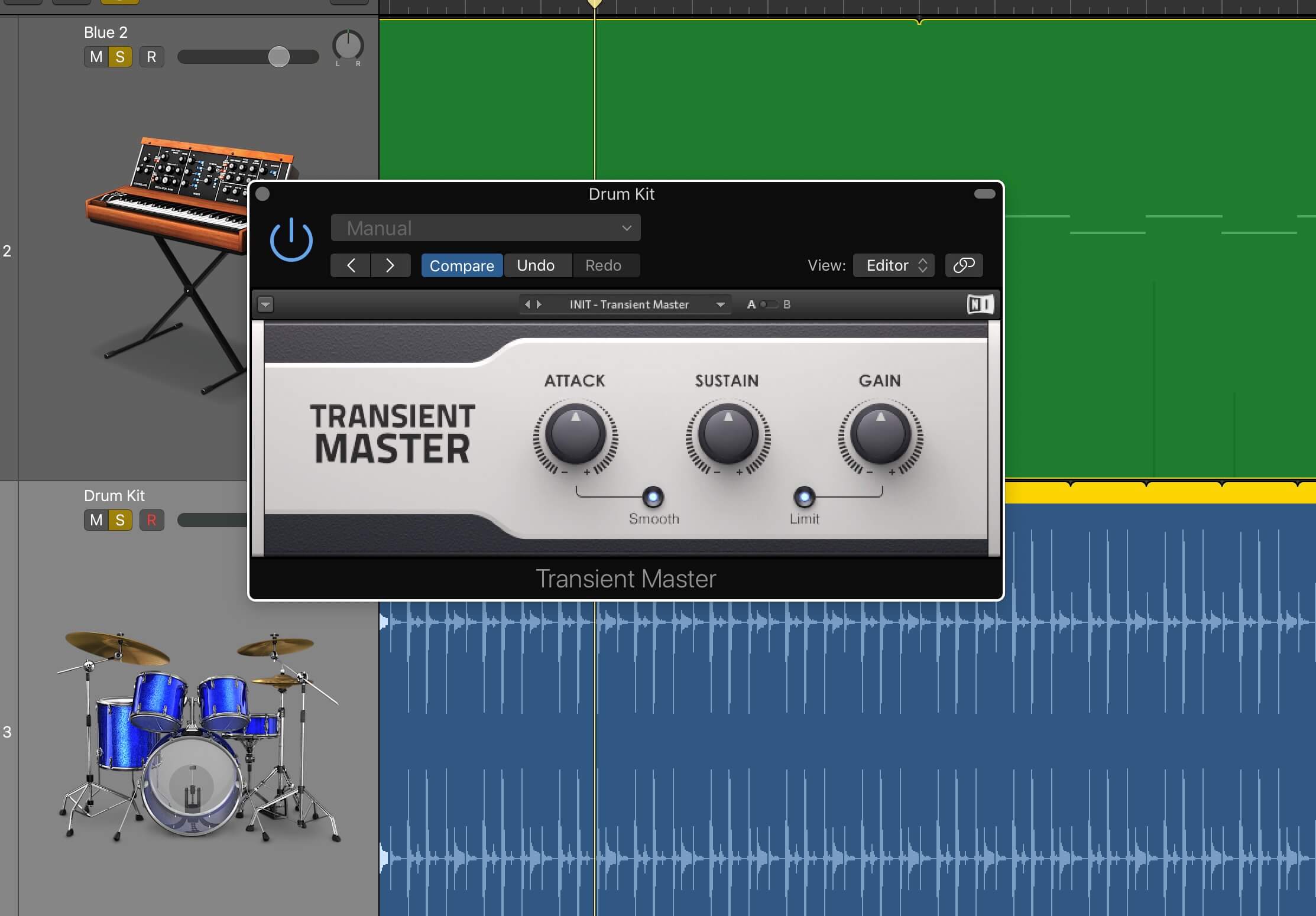Click the plugin window top-right pill button
Viewport: 1316px width, 916px height.
[x=984, y=194]
